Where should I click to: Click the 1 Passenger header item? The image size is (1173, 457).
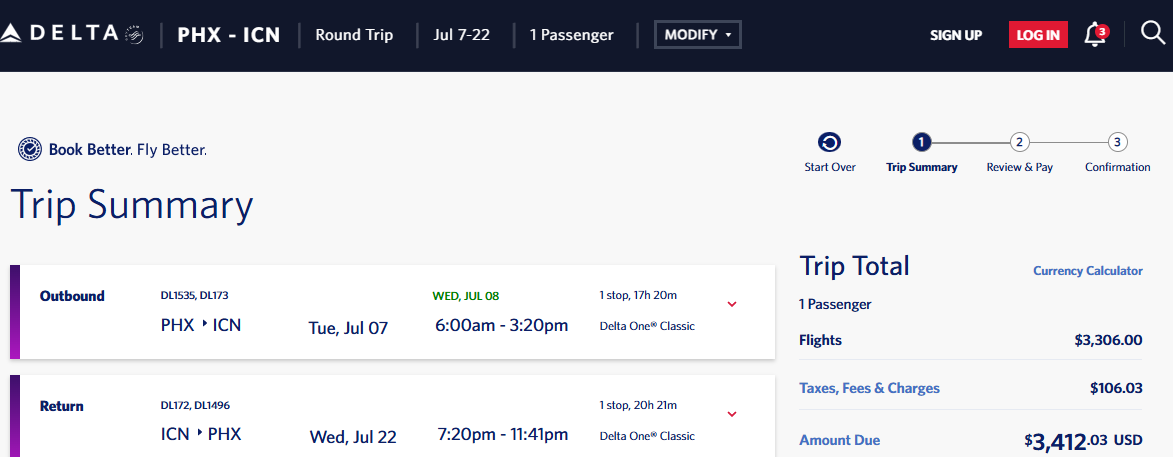tap(571, 35)
